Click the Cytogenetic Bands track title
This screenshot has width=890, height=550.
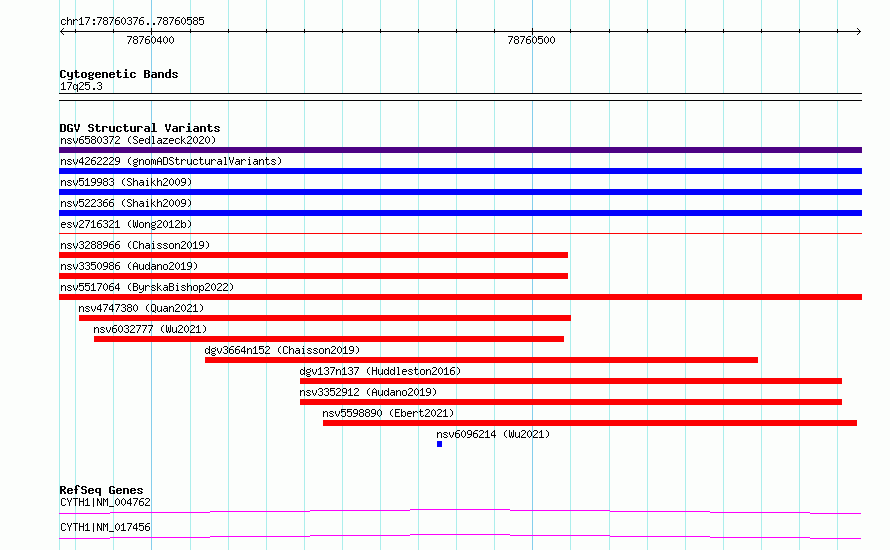[119, 74]
